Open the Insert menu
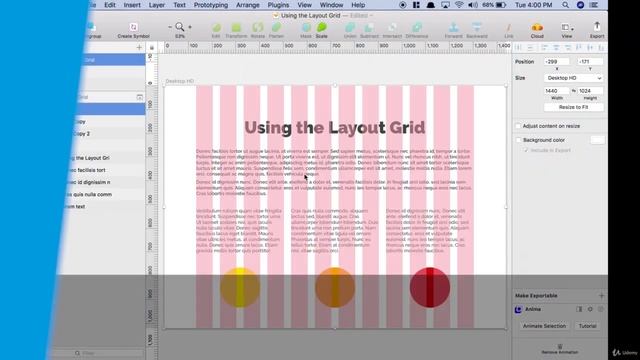Viewport: 640px width, 360px height. (x=132, y=5)
